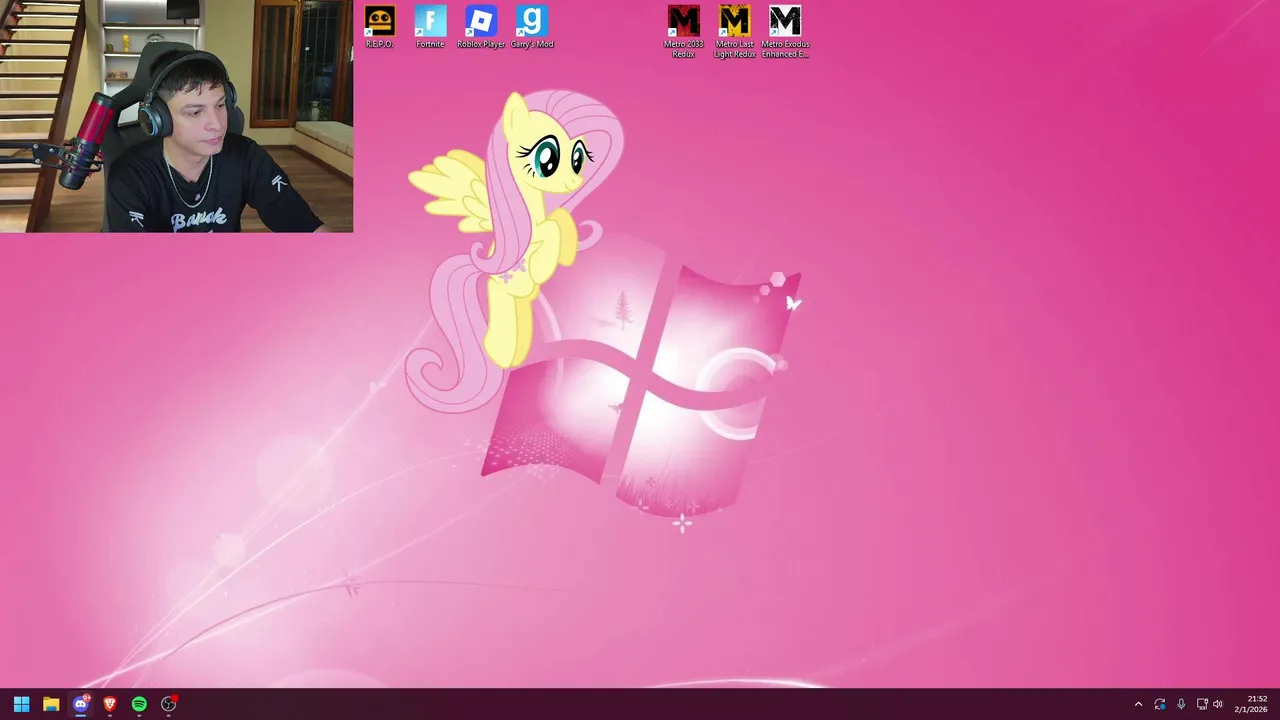Switch to Discord in the taskbar
Image resolution: width=1280 pixels, height=720 pixels.
click(80, 704)
